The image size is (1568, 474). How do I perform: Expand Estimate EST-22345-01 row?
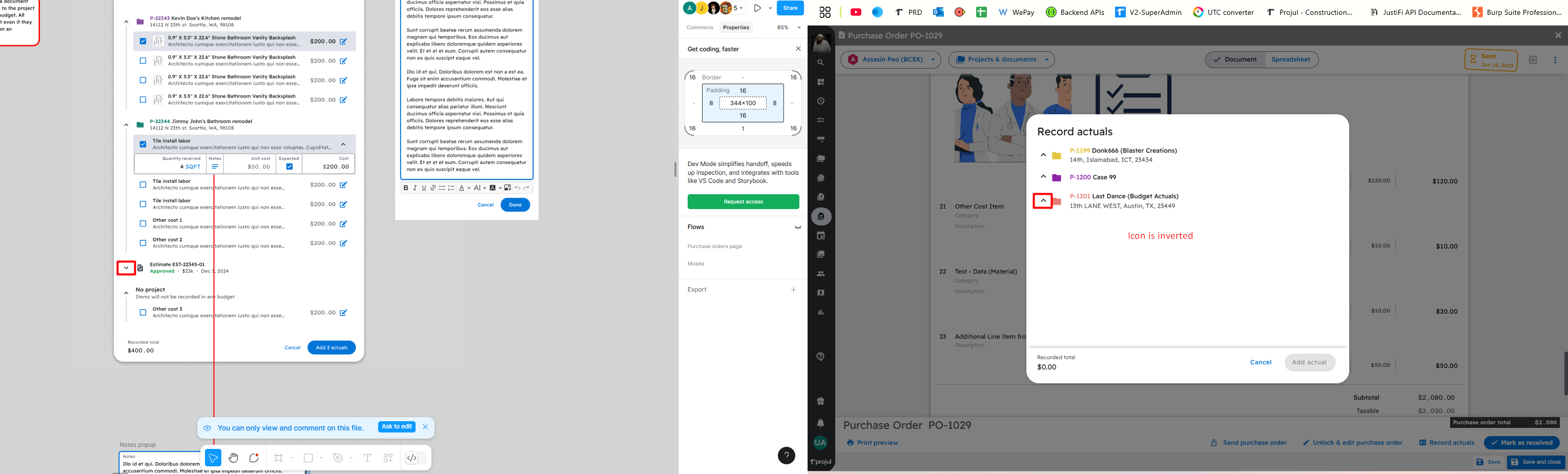pyautogui.click(x=126, y=267)
